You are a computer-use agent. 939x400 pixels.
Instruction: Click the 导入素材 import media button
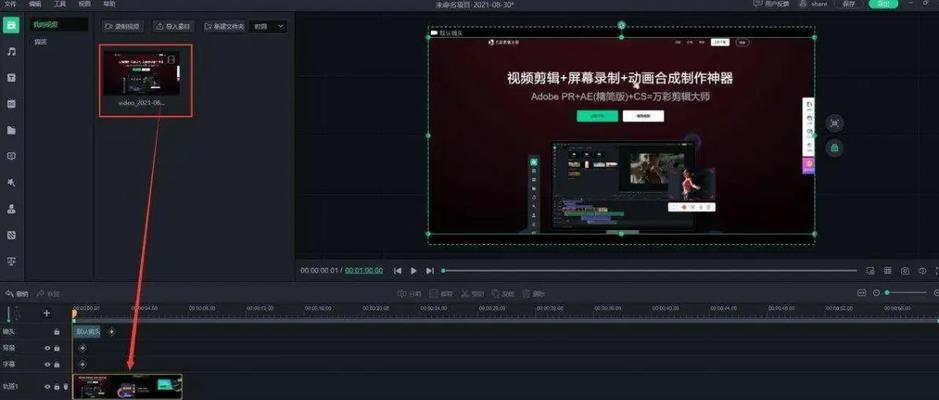174,26
